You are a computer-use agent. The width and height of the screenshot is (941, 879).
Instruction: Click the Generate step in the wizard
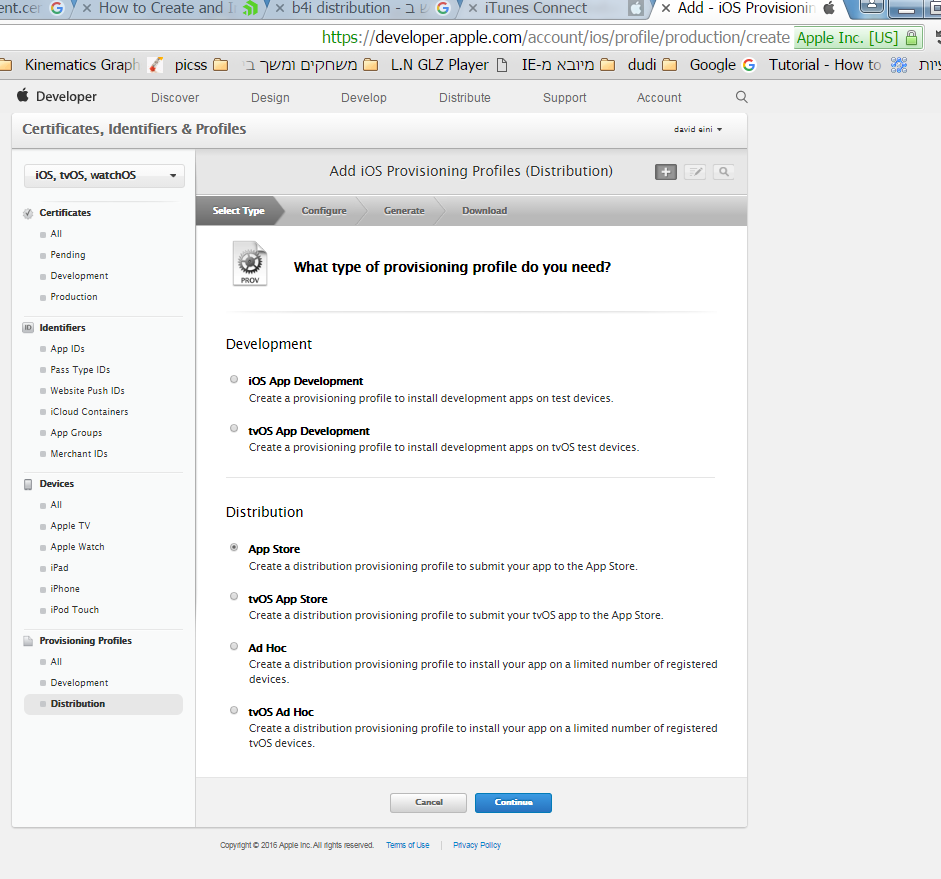pyautogui.click(x=404, y=211)
